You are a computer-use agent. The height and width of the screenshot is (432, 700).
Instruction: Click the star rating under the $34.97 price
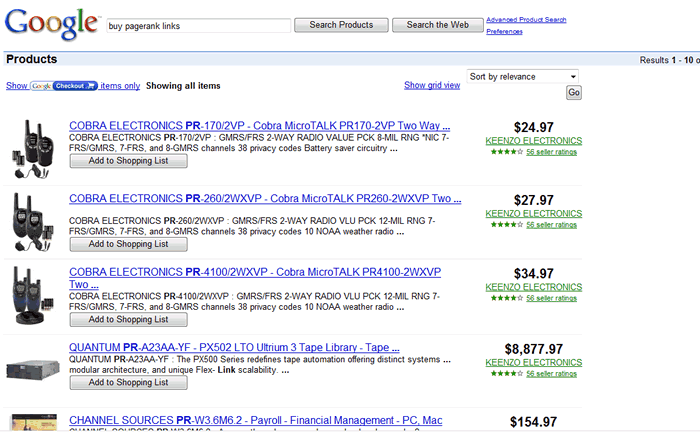tap(507, 298)
